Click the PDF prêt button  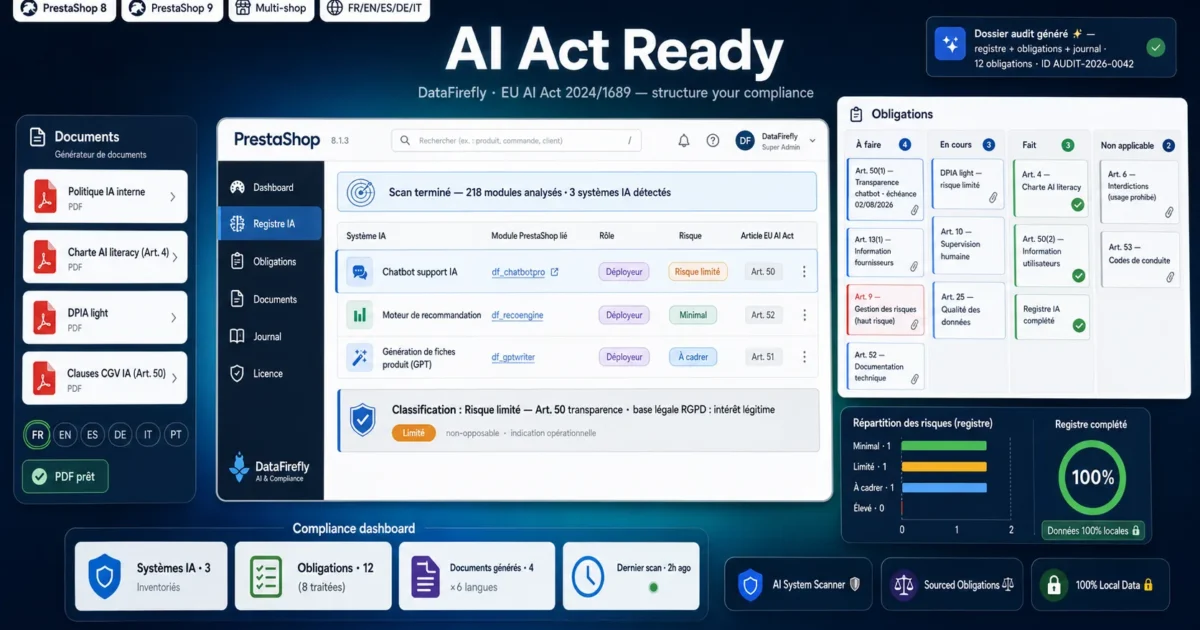point(65,476)
